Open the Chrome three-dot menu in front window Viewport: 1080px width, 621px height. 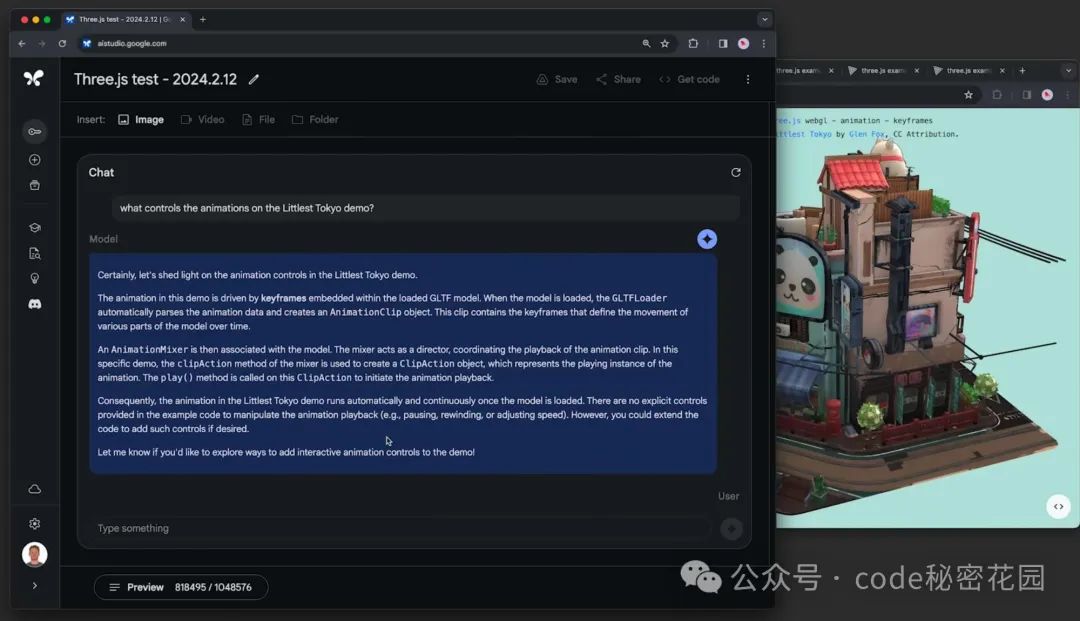pos(764,43)
